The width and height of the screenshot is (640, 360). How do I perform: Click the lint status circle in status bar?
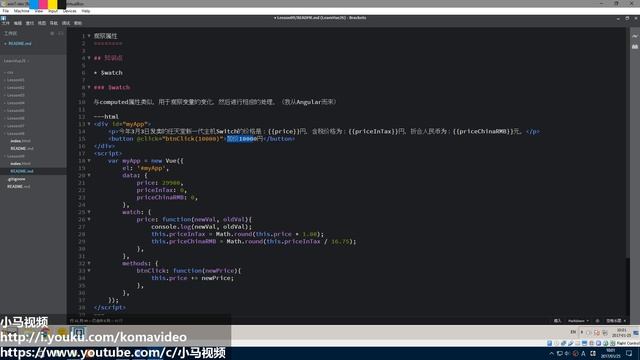point(598,321)
